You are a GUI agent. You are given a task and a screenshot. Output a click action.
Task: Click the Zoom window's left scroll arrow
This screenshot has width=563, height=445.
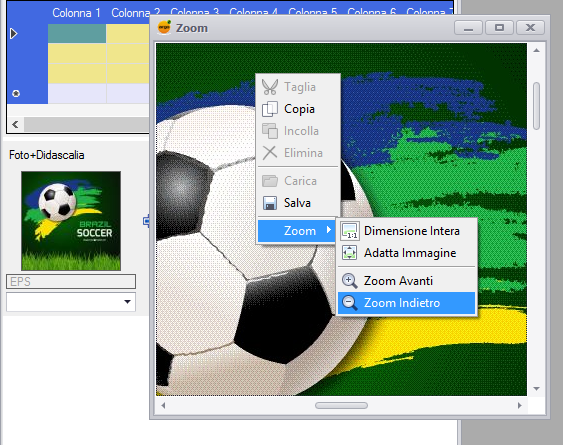pyautogui.click(x=163, y=405)
